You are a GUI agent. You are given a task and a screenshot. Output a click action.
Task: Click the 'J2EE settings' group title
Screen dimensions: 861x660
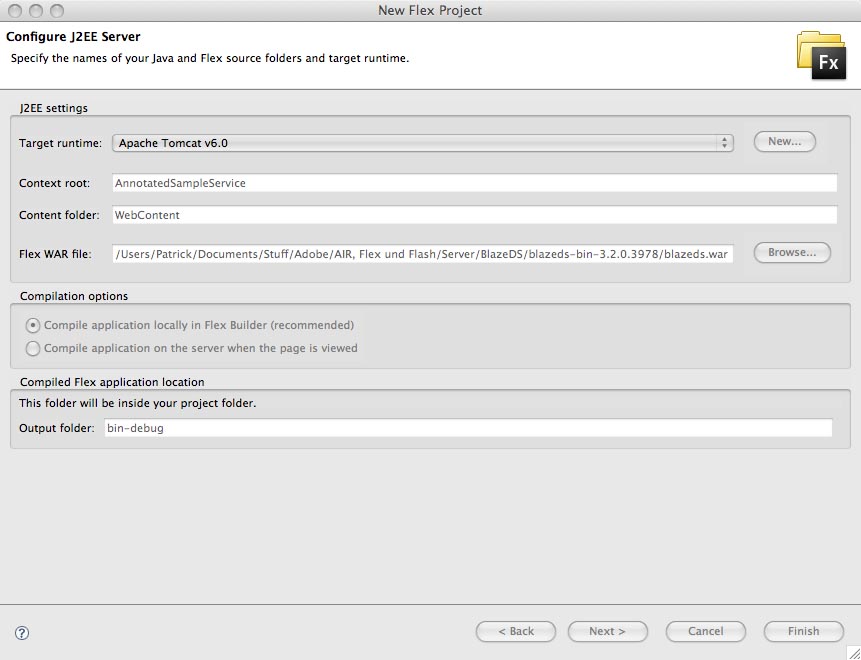(54, 108)
